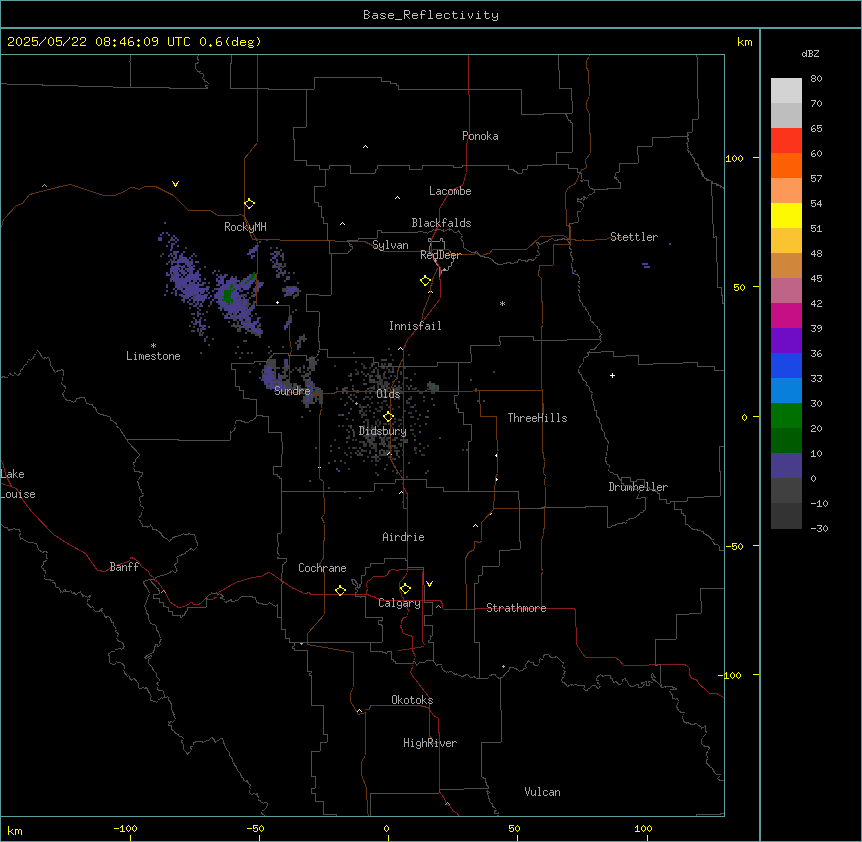Click the HighRiver label
Viewport: 862px width, 842px height.
pos(430,743)
